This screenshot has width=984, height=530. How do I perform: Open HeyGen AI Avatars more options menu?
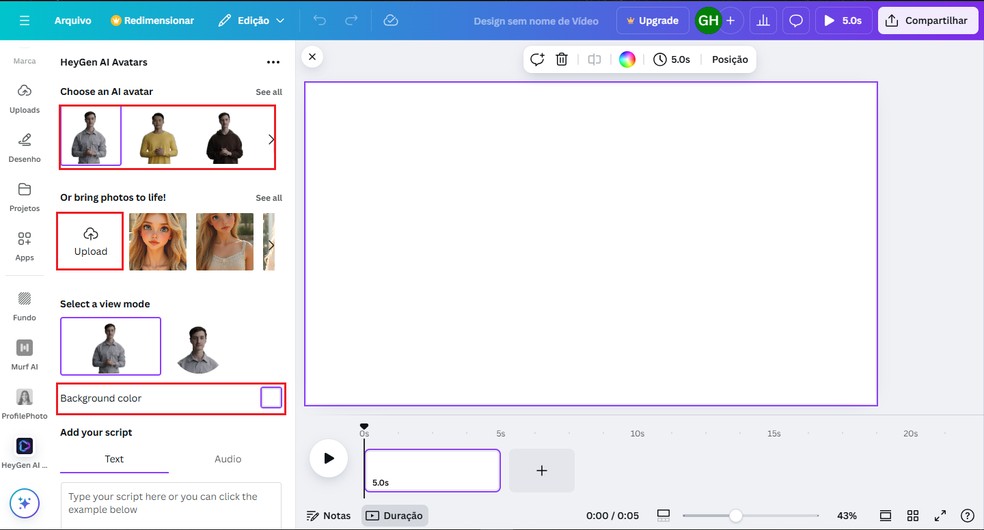[273, 62]
